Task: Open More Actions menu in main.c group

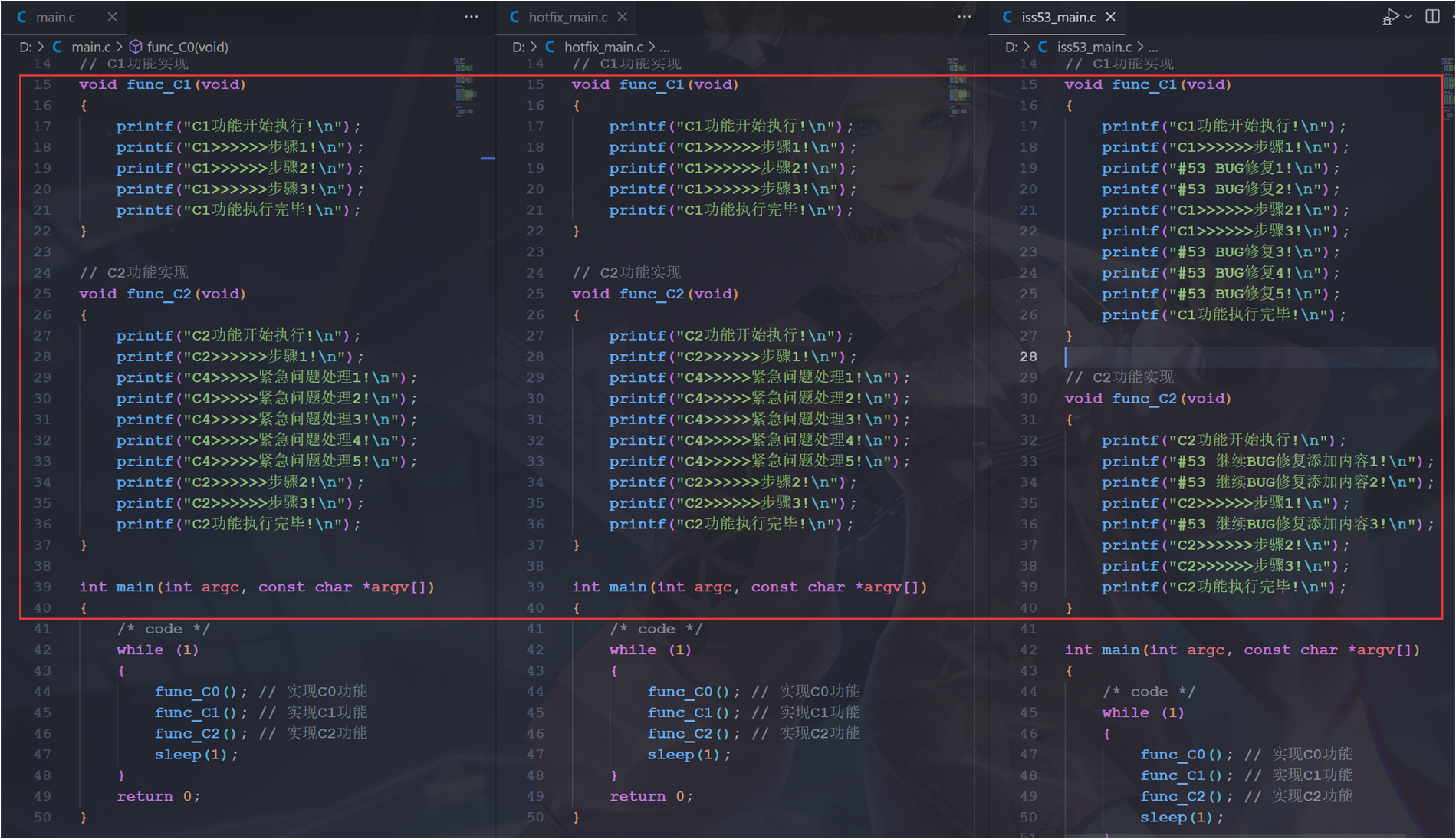Action: (472, 17)
